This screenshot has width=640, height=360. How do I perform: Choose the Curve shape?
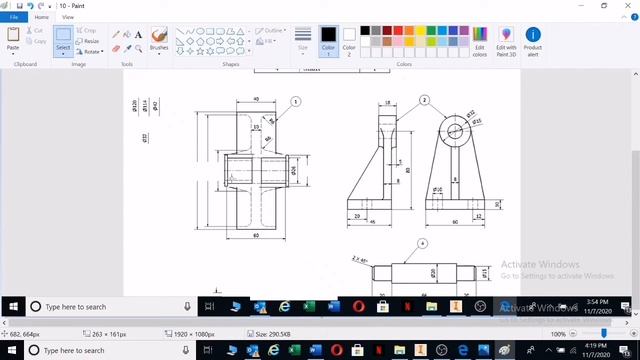click(190, 31)
